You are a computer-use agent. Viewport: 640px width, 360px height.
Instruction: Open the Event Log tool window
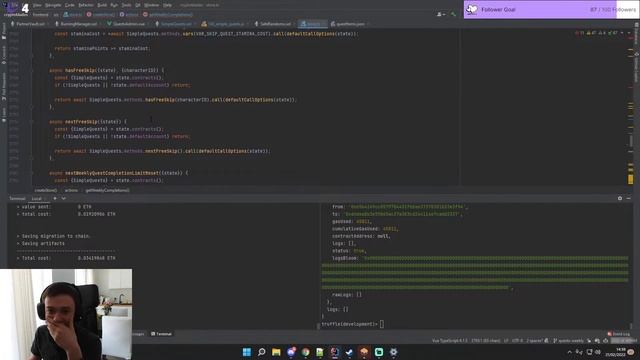click(x=618, y=334)
